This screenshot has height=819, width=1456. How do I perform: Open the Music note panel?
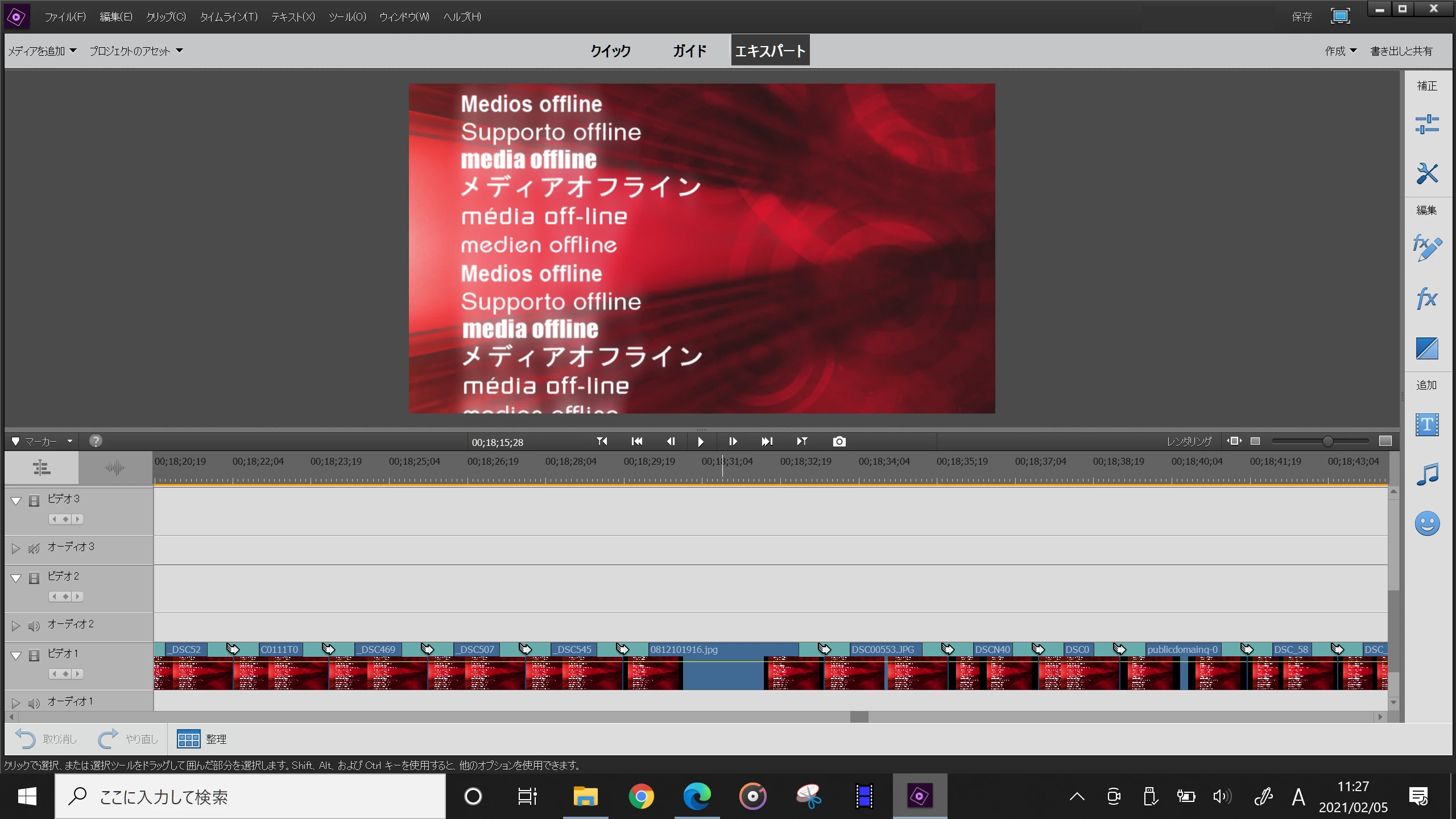coord(1426,474)
